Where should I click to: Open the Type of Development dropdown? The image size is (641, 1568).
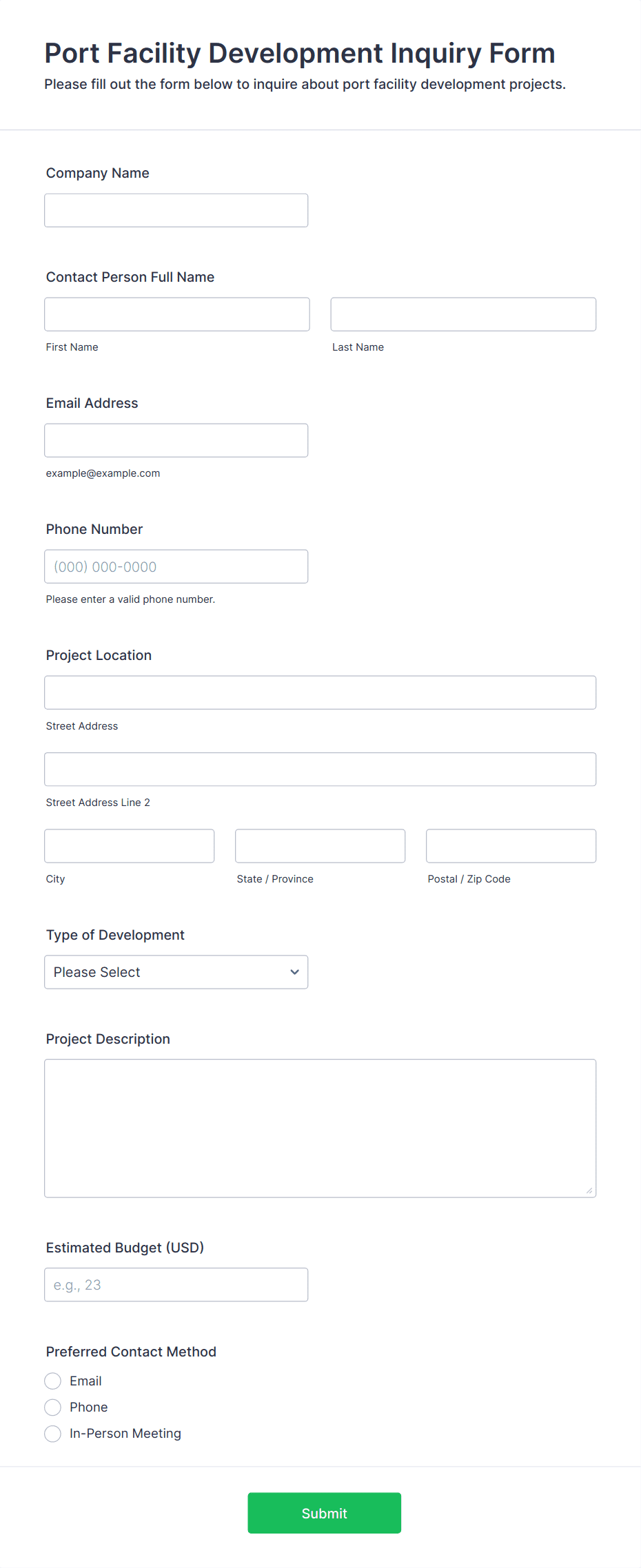[x=176, y=972]
